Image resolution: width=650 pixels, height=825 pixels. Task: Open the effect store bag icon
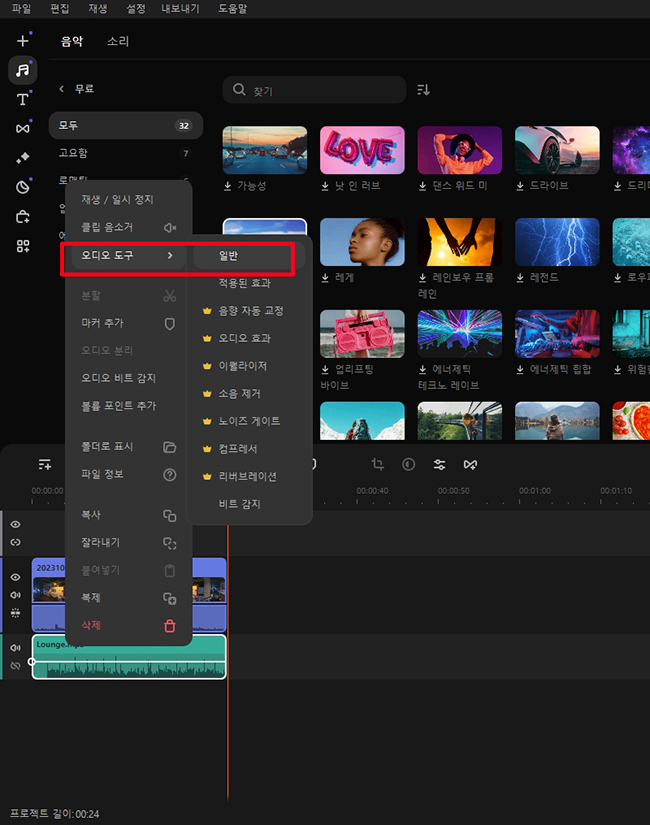tap(23, 216)
